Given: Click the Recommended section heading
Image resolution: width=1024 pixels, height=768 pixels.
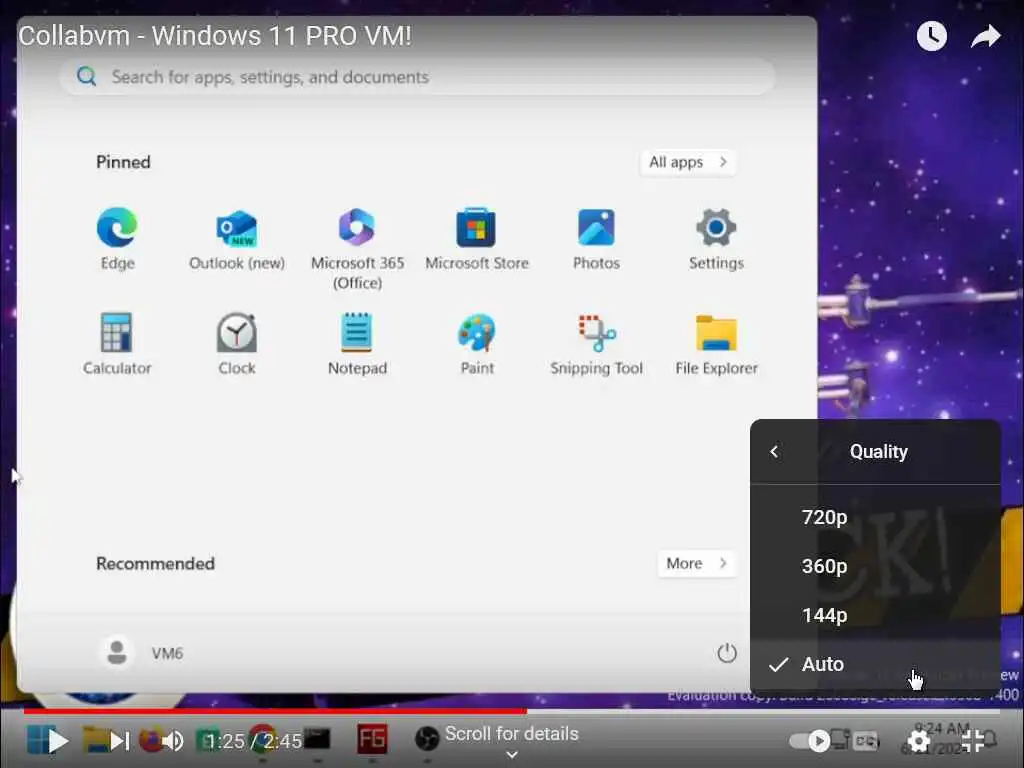Looking at the screenshot, I should pos(155,563).
